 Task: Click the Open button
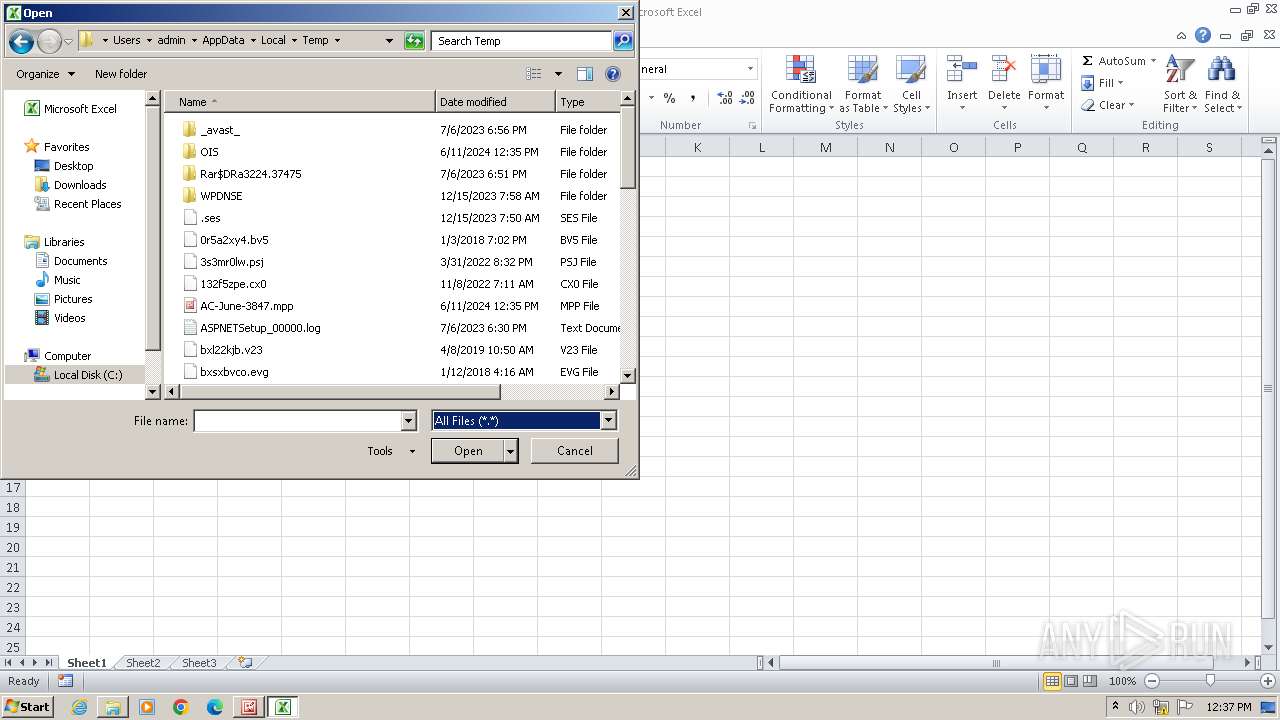pos(468,451)
